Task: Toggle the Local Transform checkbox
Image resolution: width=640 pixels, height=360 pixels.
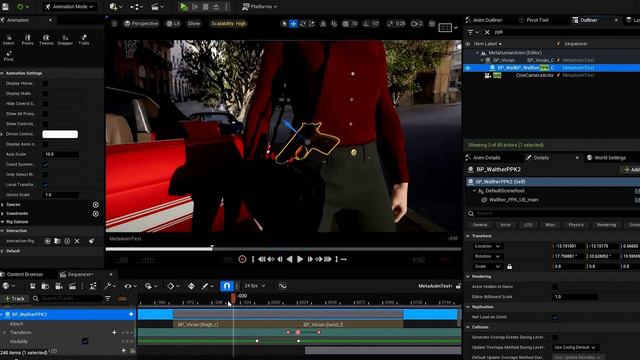Action: (45, 185)
